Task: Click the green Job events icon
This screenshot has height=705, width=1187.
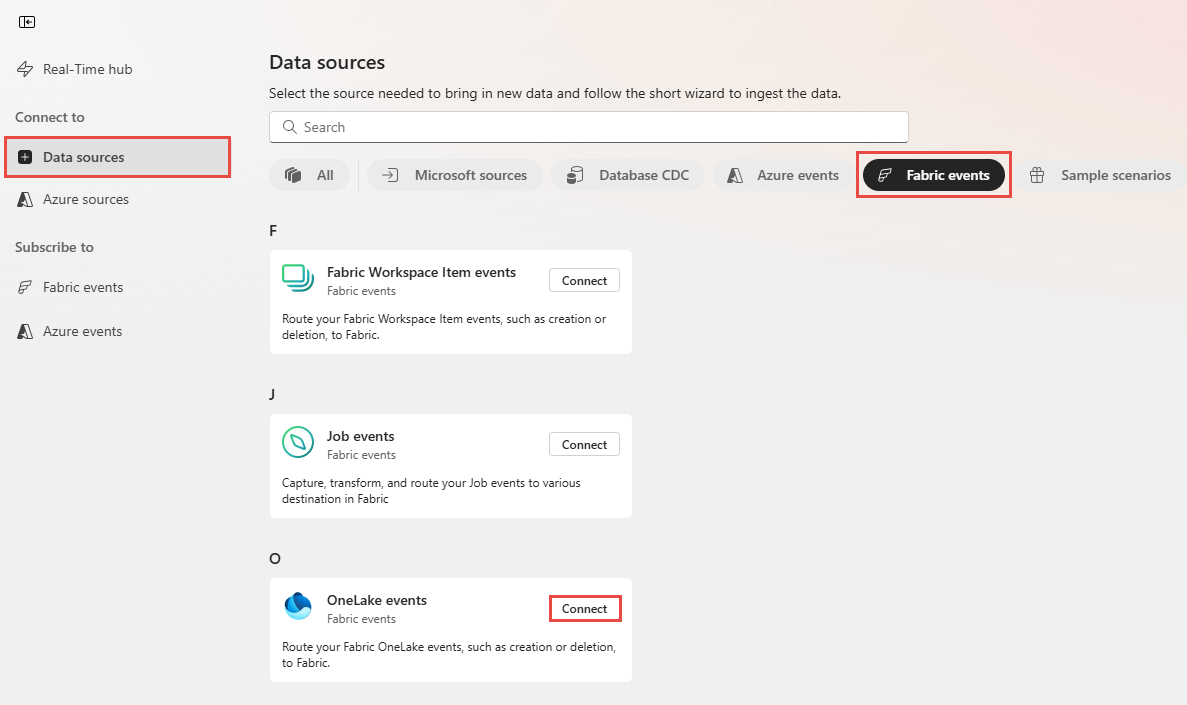Action: (297, 443)
